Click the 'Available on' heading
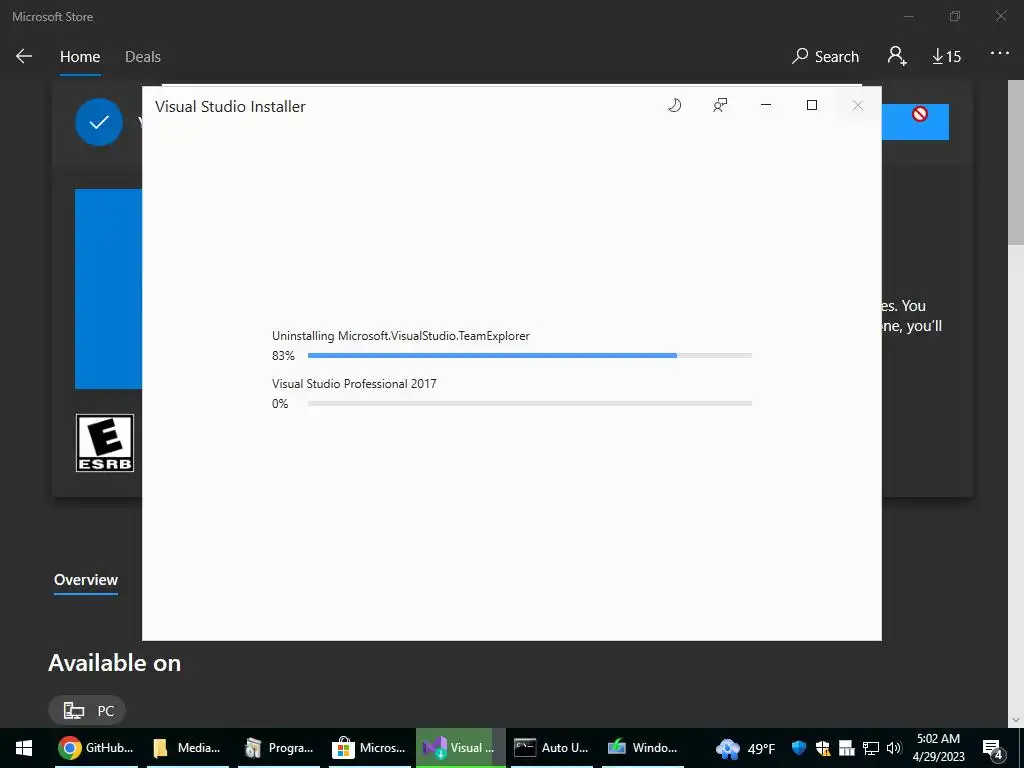The image size is (1024, 768). [x=114, y=663]
